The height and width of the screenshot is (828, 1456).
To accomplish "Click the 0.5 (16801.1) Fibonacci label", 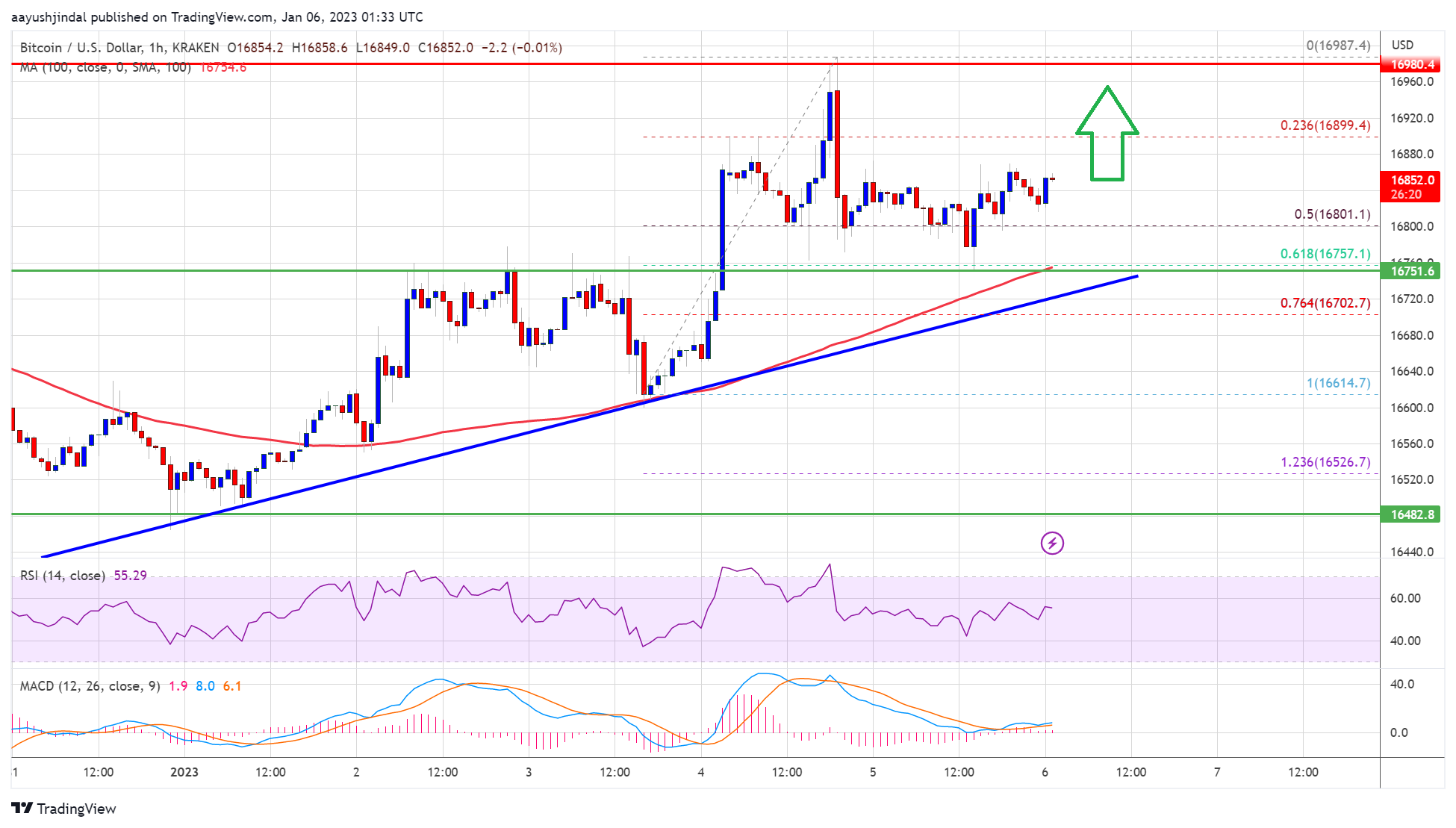I will (1332, 214).
